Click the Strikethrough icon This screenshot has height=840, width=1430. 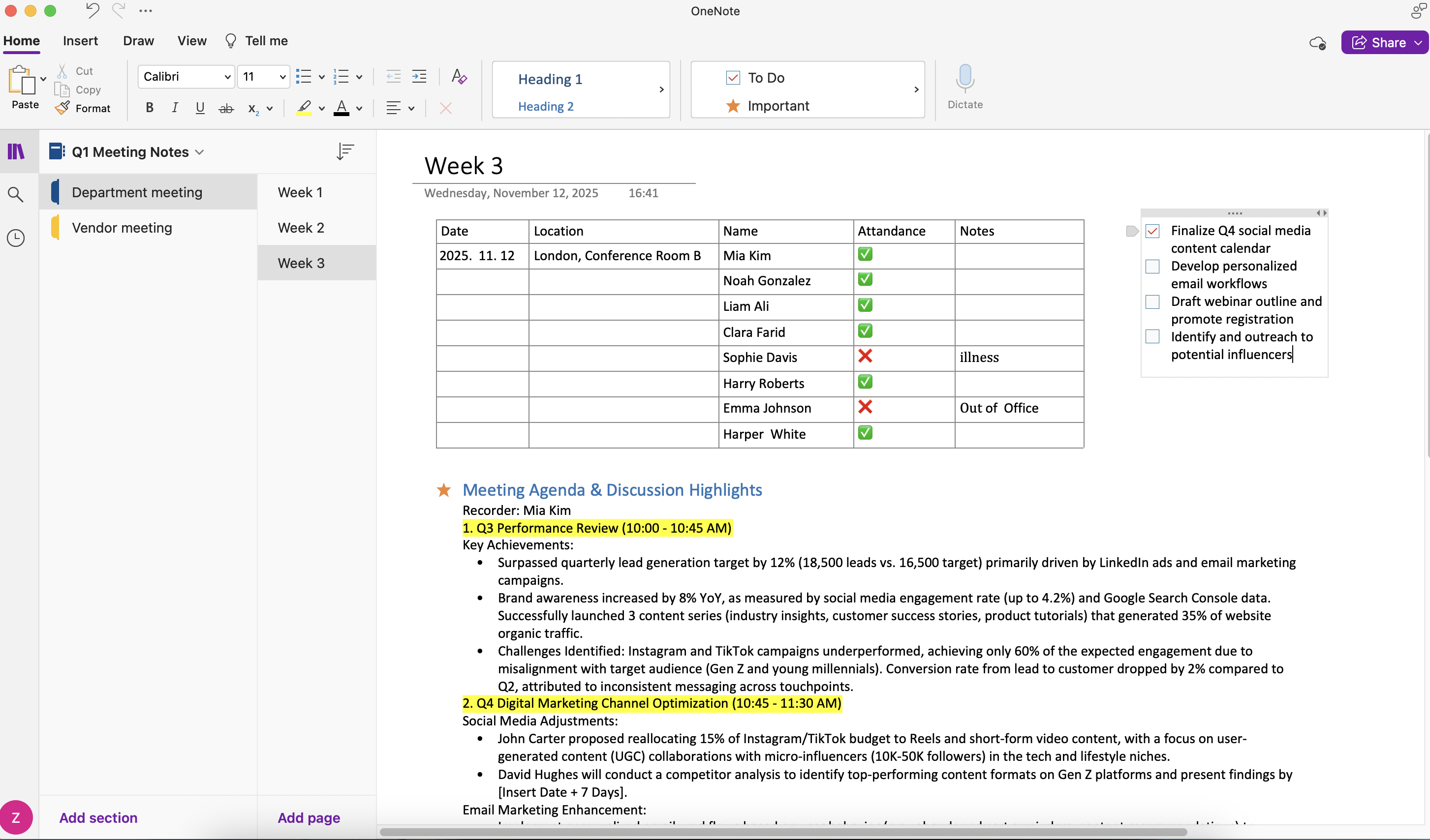[x=226, y=108]
